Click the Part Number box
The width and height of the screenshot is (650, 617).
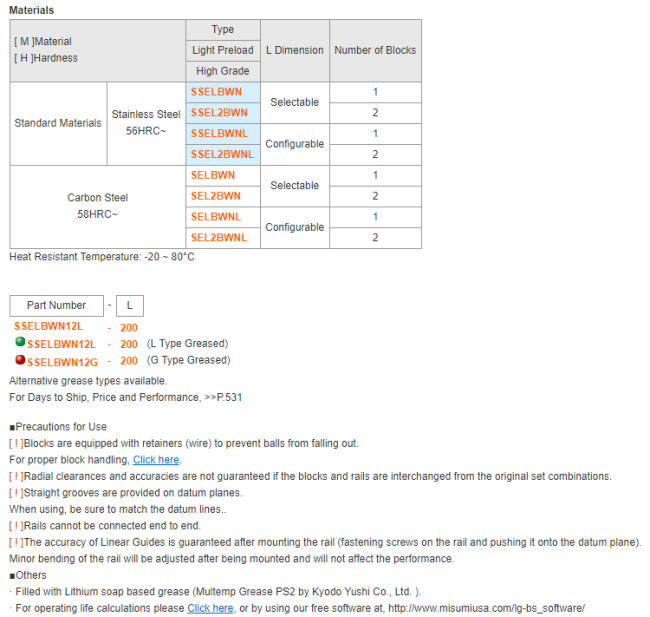point(56,305)
